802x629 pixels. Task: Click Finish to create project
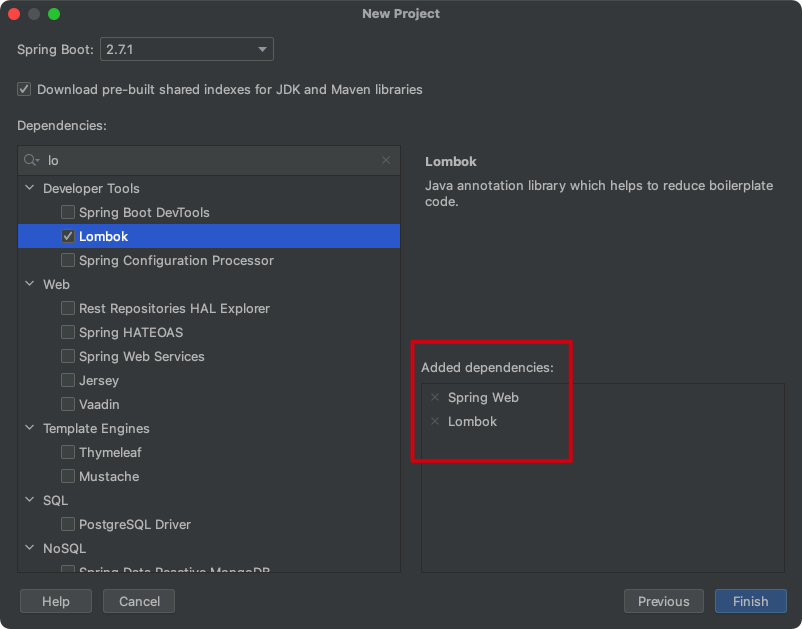[750, 601]
